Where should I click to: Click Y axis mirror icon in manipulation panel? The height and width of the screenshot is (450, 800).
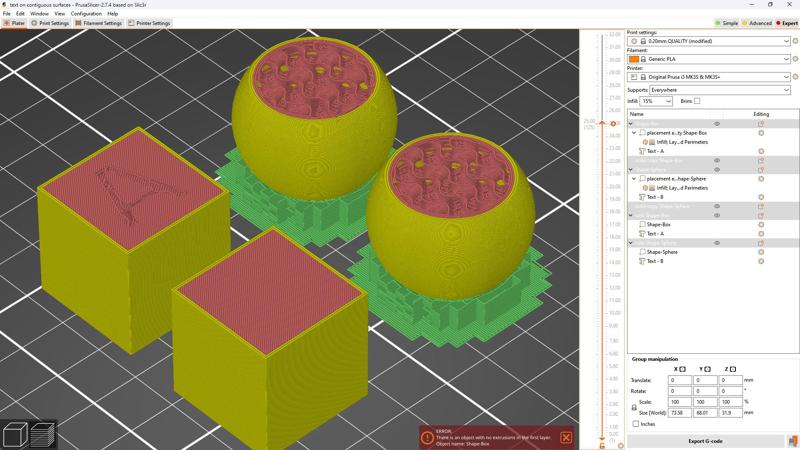pyautogui.click(x=708, y=369)
